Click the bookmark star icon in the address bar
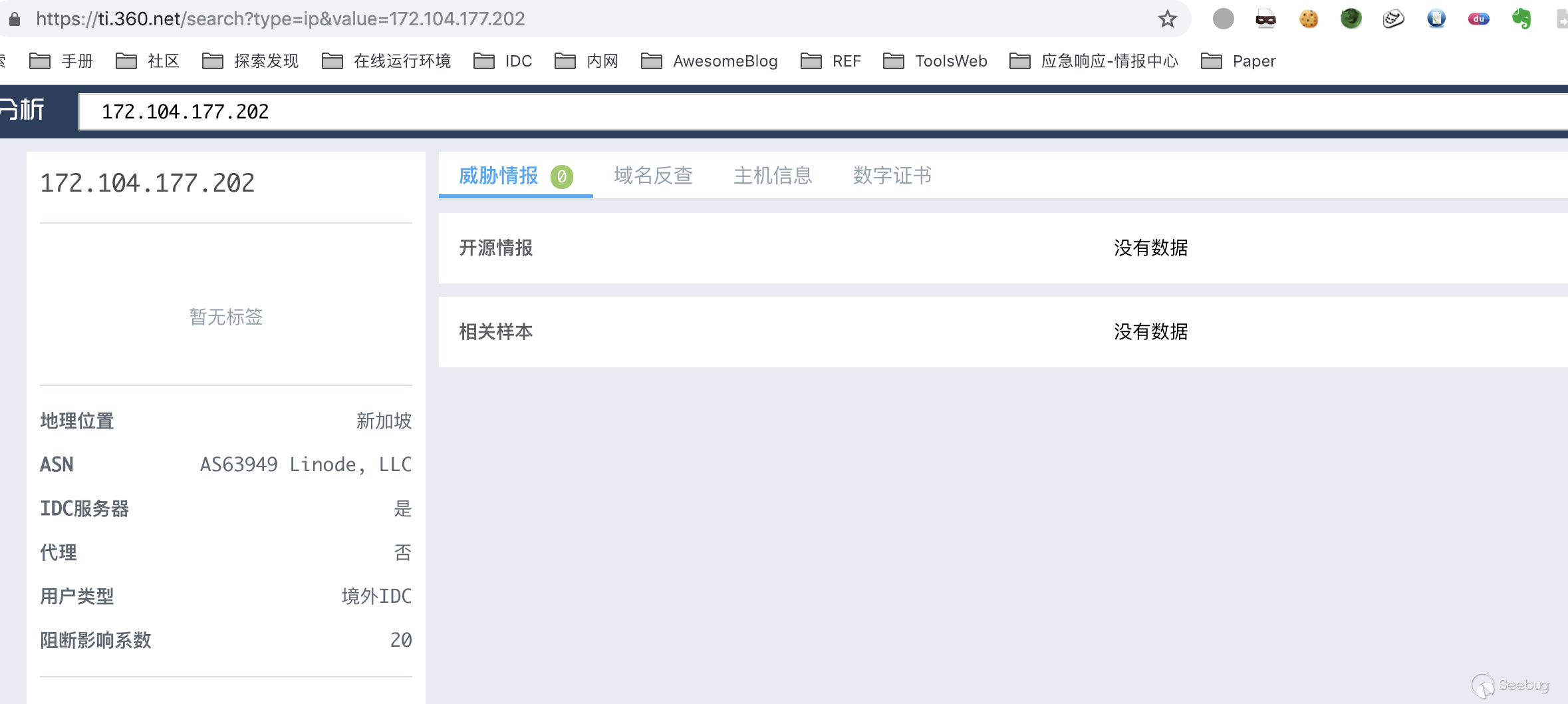1568x704 pixels. (x=1167, y=19)
